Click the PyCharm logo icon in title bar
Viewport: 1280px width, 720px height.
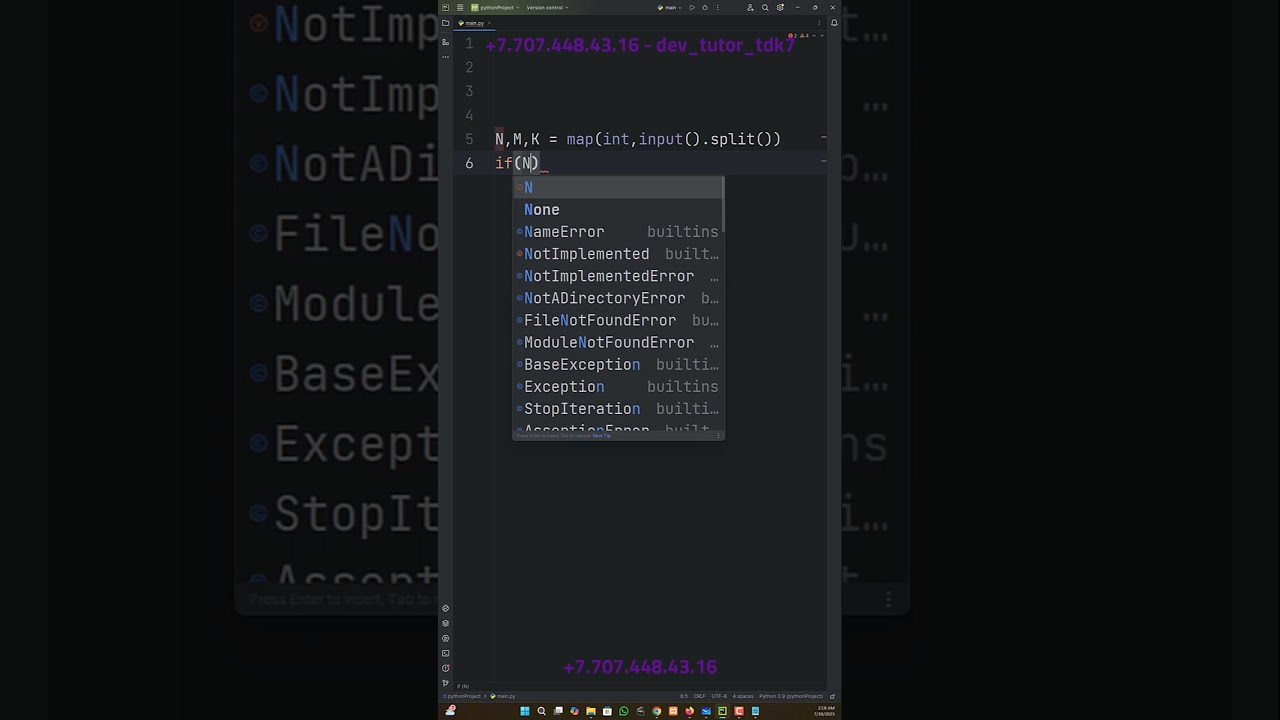(445, 7)
